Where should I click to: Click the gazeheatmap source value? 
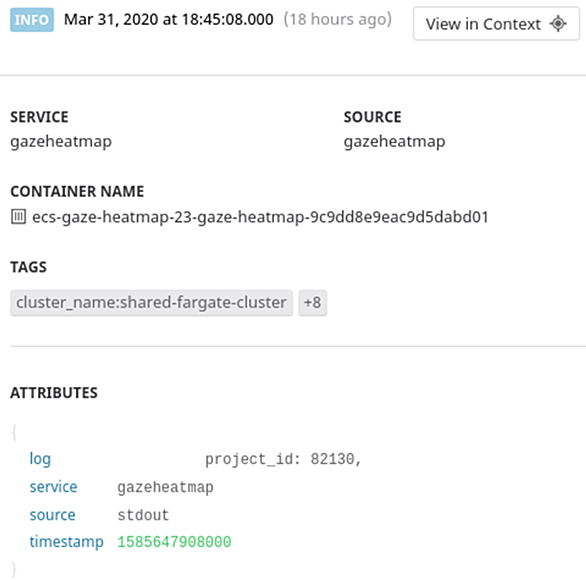pyautogui.click(x=394, y=142)
